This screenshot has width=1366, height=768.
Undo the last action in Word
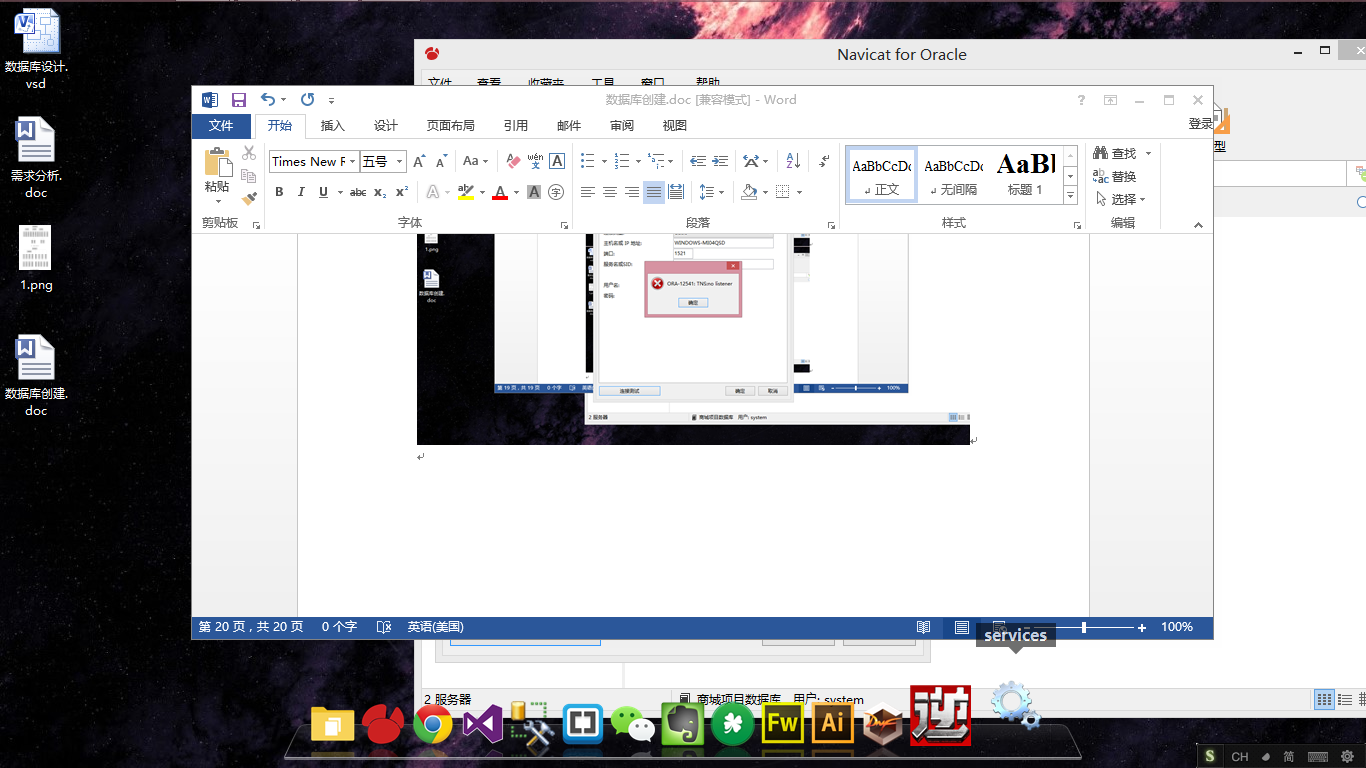[268, 99]
